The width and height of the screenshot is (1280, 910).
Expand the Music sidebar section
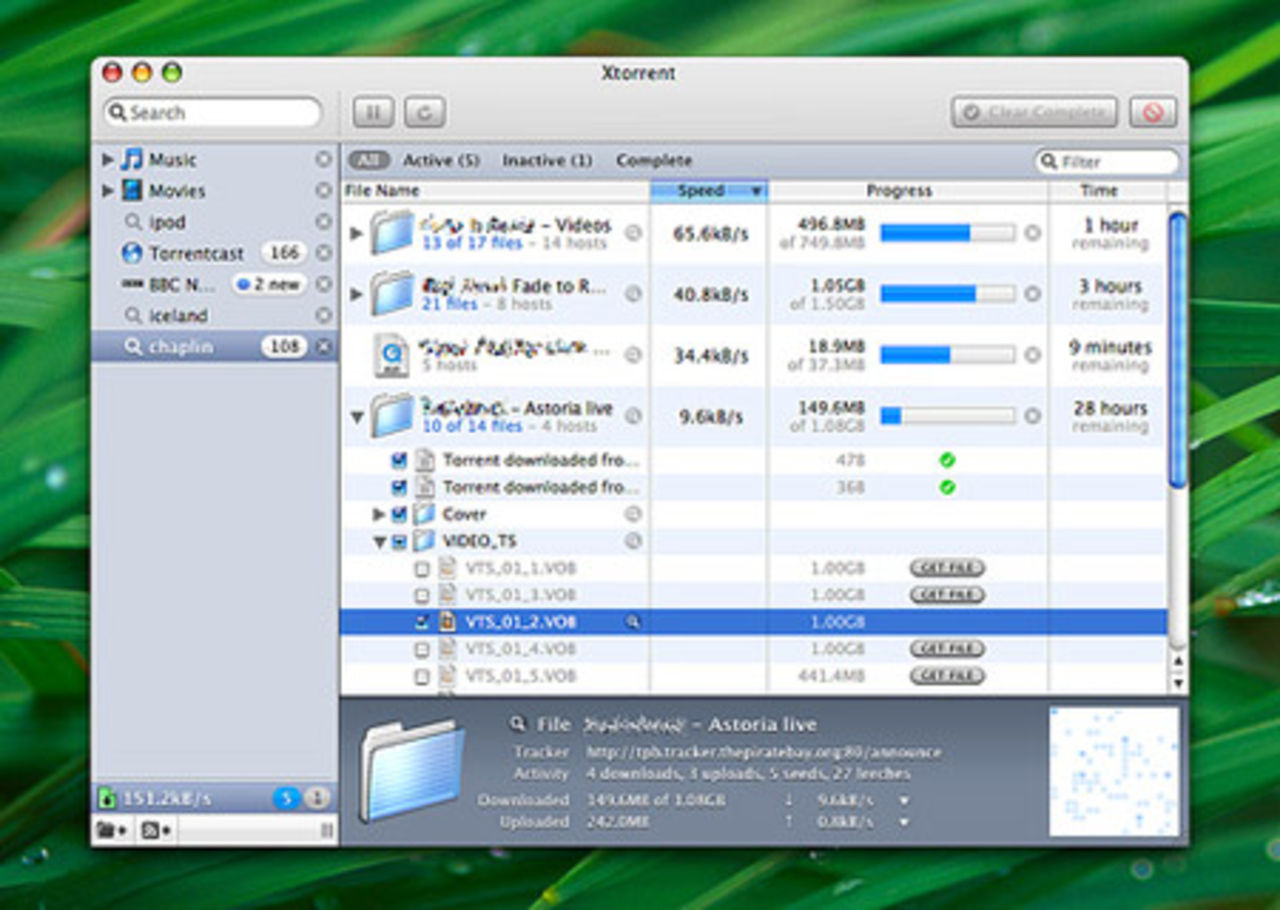107,159
